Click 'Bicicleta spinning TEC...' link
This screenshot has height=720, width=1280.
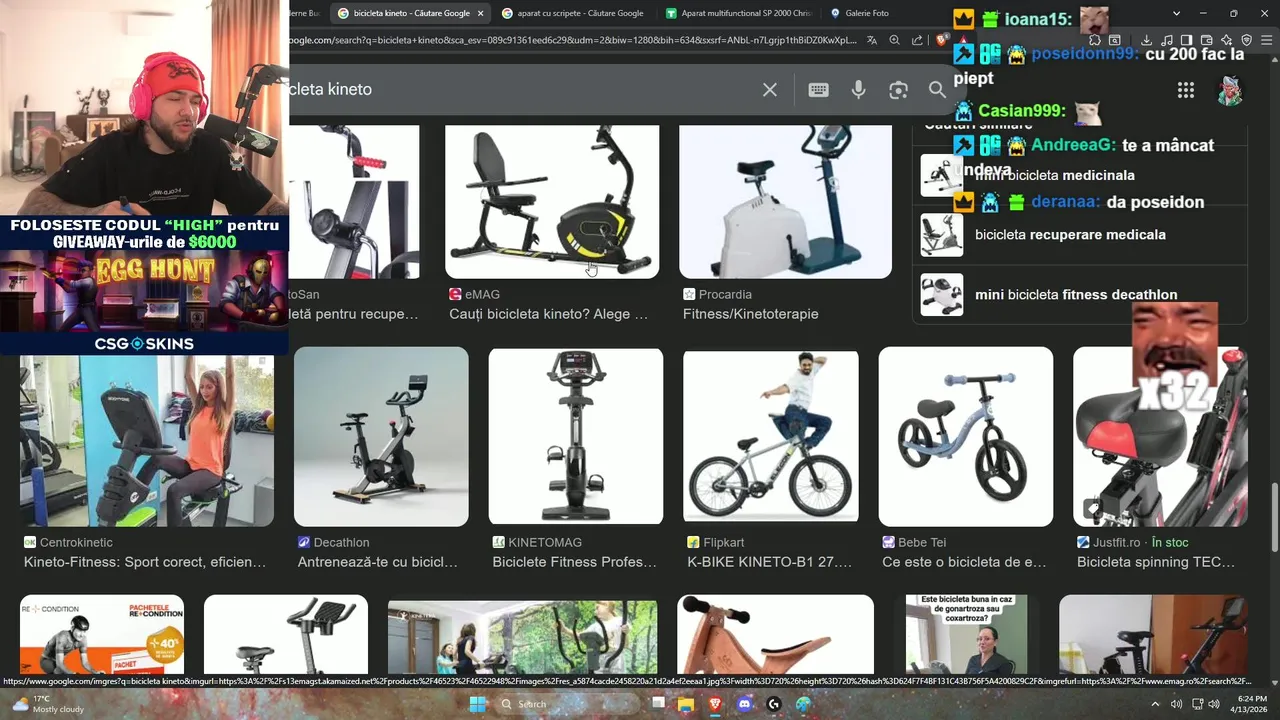(x=1156, y=562)
